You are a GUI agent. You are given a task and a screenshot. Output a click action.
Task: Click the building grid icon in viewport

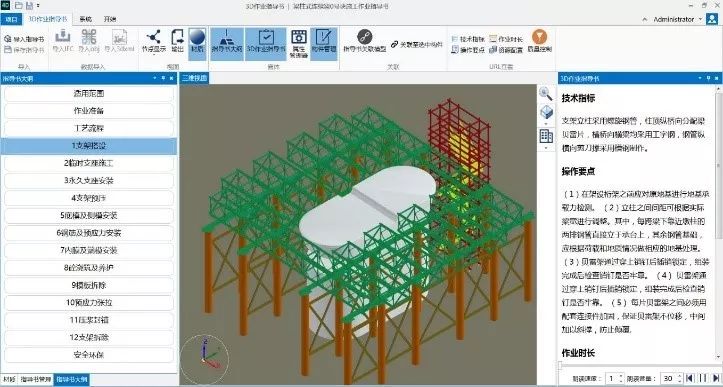pos(546,136)
